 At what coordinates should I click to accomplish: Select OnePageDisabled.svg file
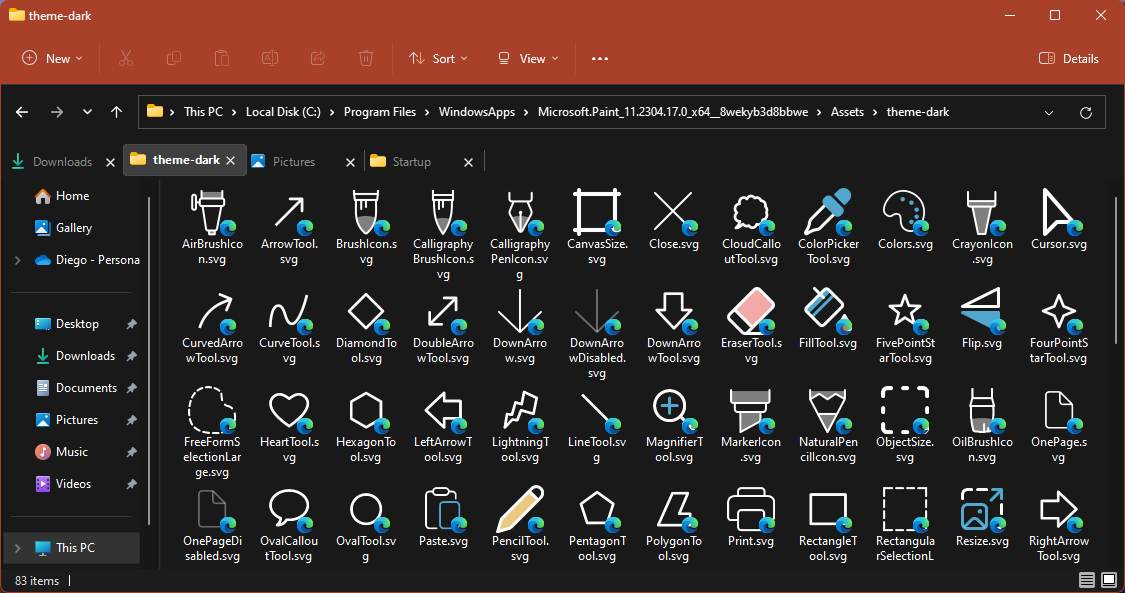pyautogui.click(x=212, y=525)
